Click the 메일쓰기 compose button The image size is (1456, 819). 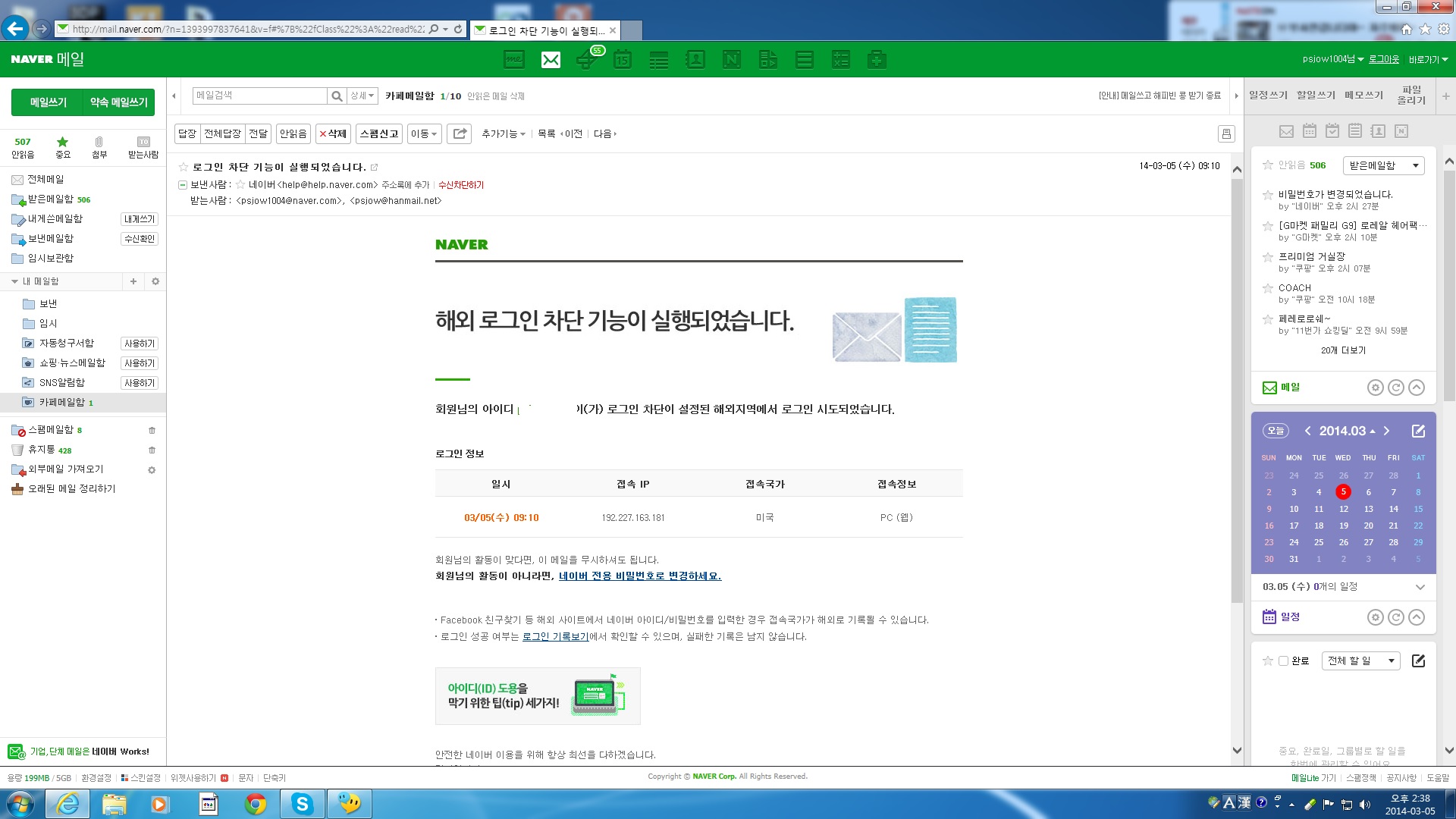pos(48,102)
